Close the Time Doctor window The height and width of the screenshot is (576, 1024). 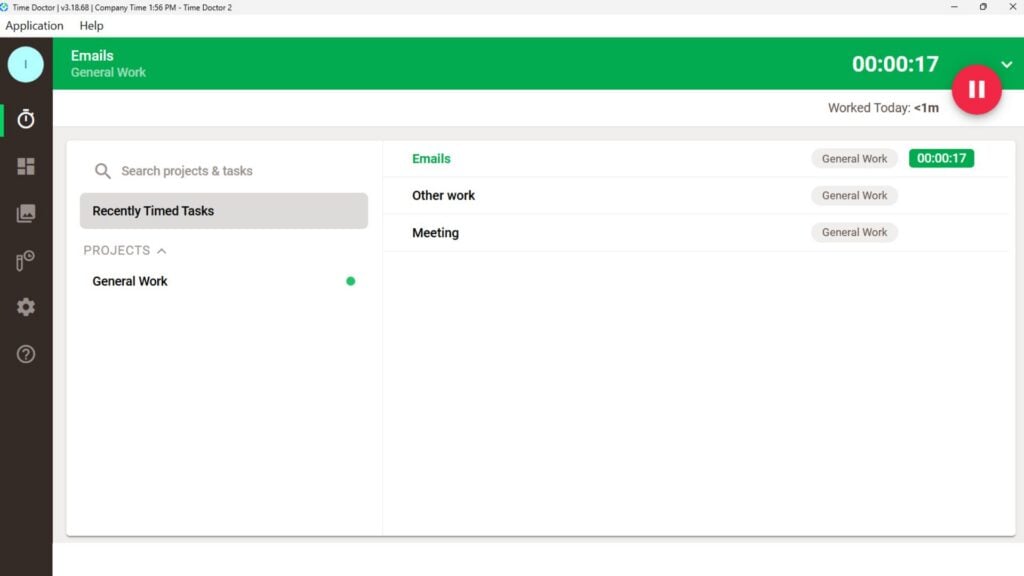point(1012,7)
